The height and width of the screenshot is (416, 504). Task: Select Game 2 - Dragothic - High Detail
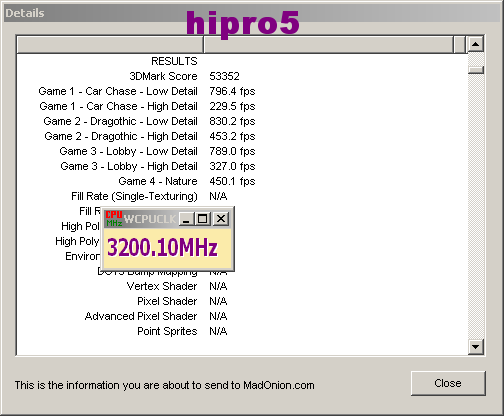tap(121, 136)
